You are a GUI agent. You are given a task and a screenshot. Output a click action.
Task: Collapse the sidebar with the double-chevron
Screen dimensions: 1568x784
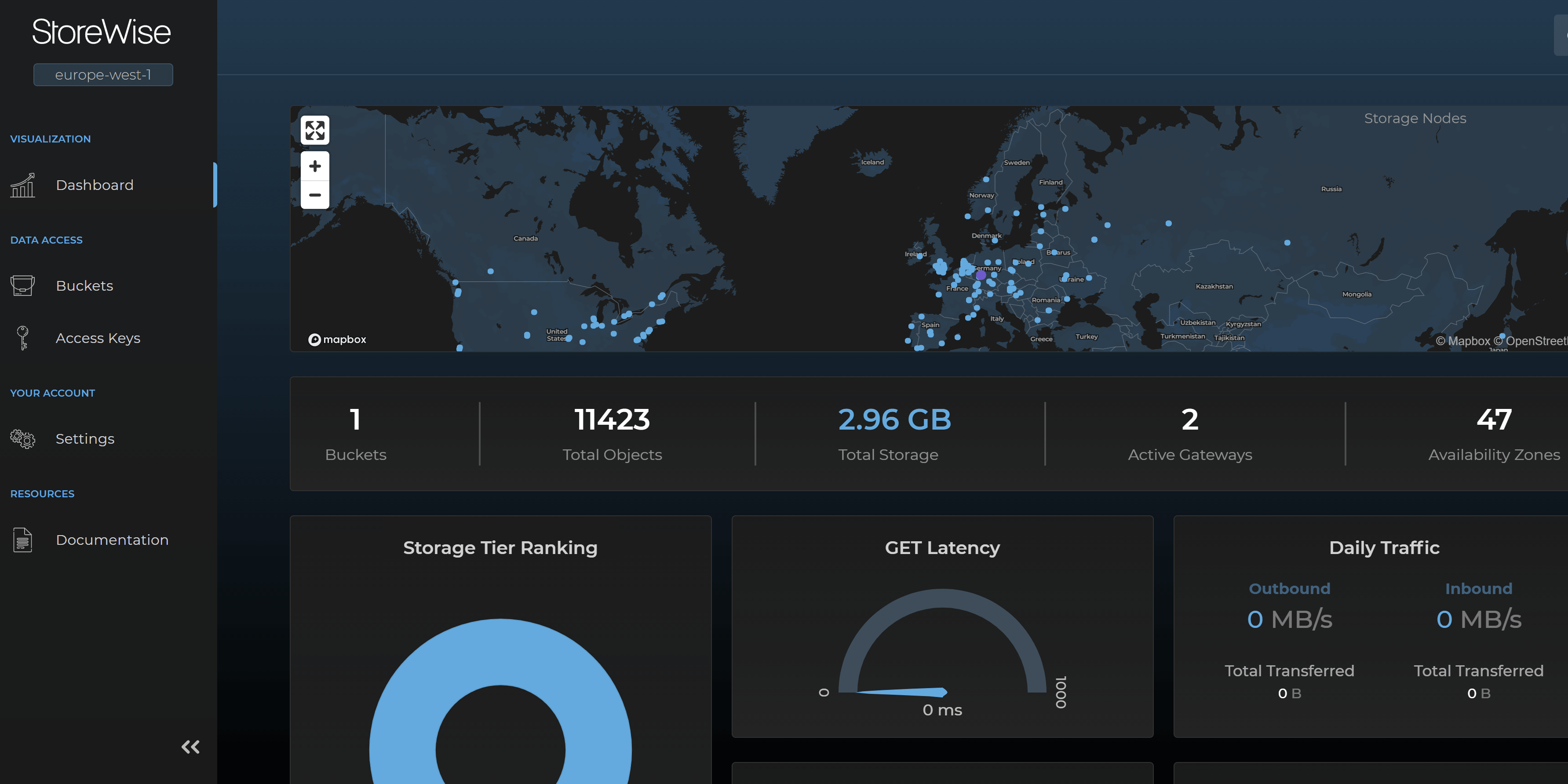click(190, 747)
